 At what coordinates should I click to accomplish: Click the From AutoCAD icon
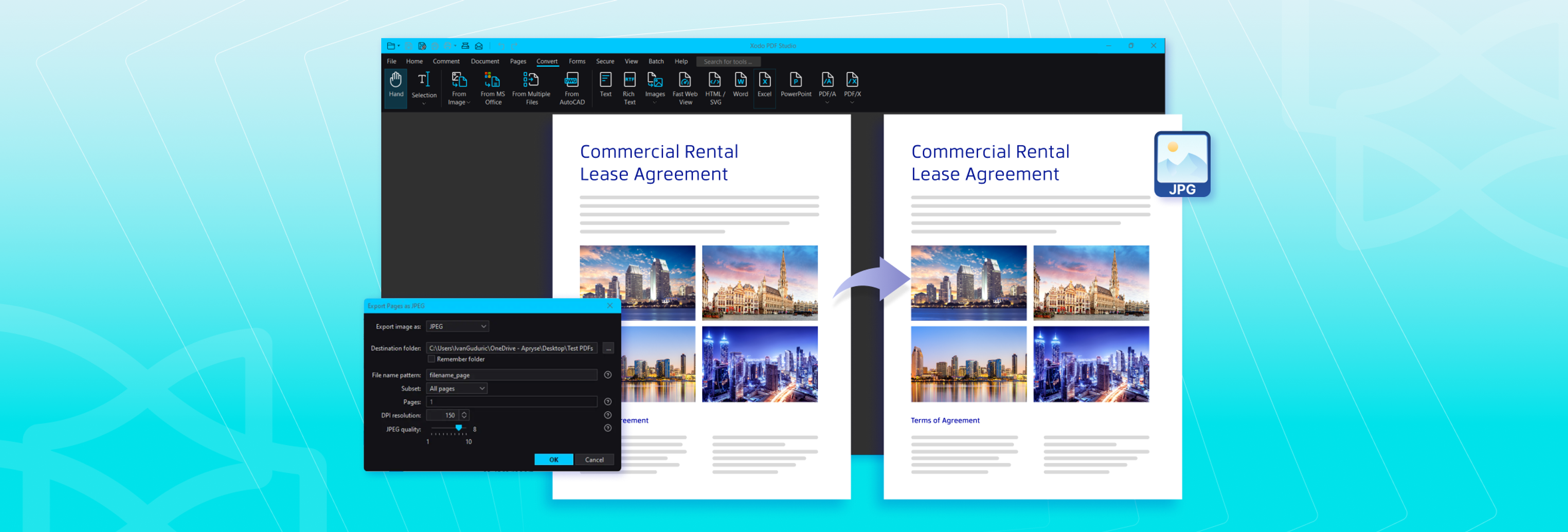[572, 88]
